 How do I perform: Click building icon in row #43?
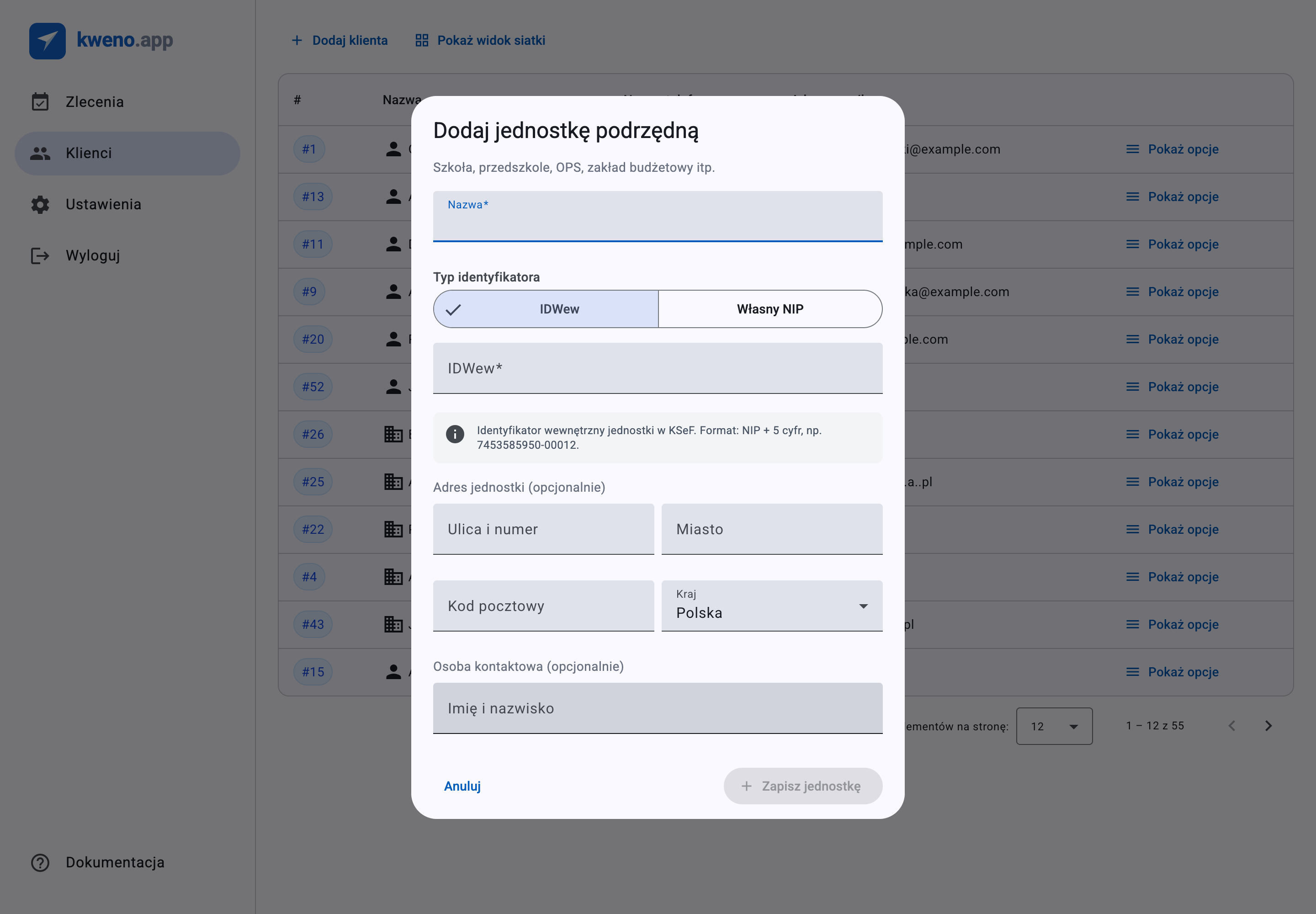(393, 624)
